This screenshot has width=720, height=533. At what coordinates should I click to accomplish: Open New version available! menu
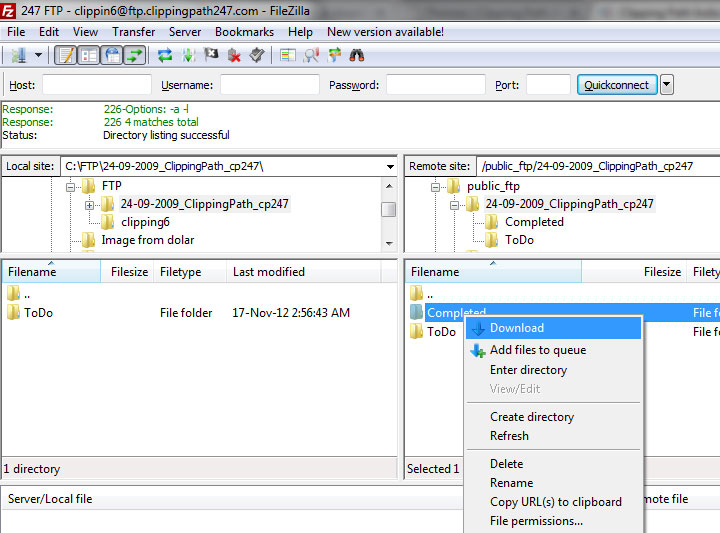click(x=385, y=32)
